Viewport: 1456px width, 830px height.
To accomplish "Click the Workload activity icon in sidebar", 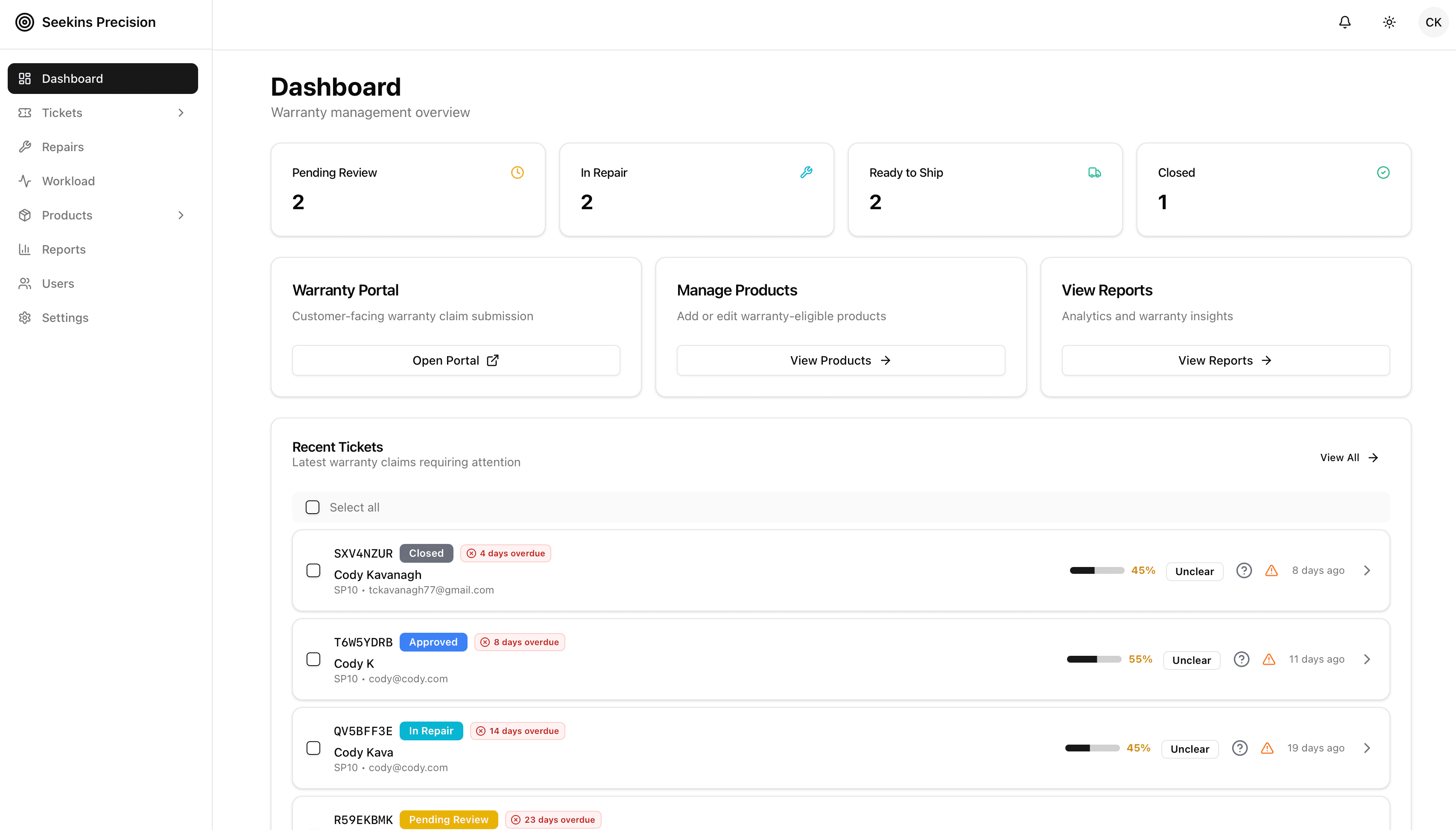I will tap(24, 181).
